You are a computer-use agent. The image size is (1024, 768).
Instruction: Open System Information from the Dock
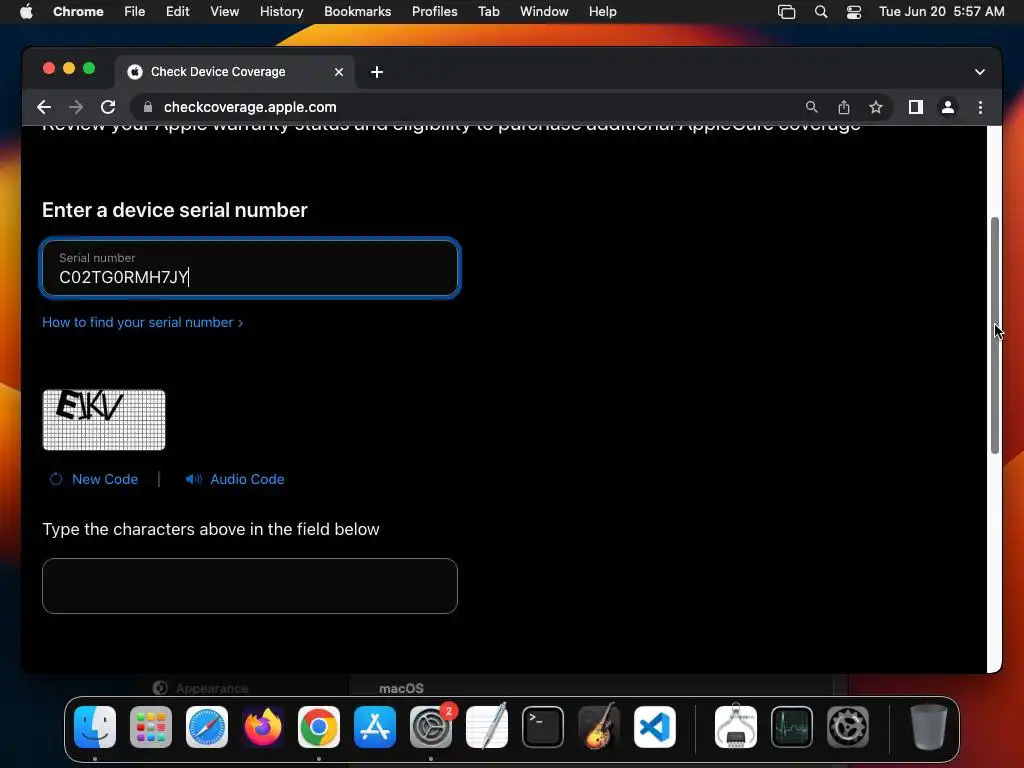[735, 726]
